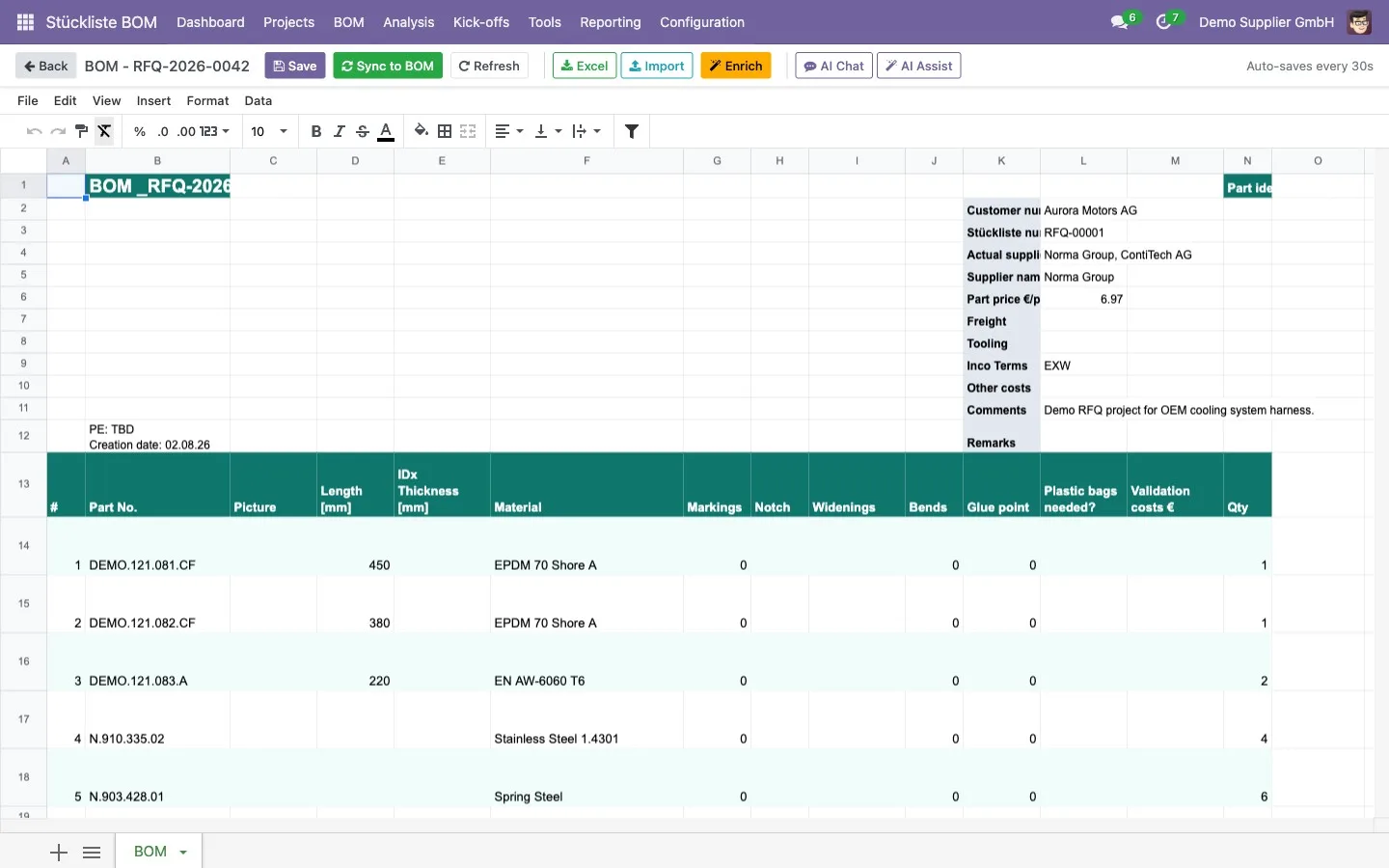
Task: Click the merge cells icon
Action: [468, 131]
